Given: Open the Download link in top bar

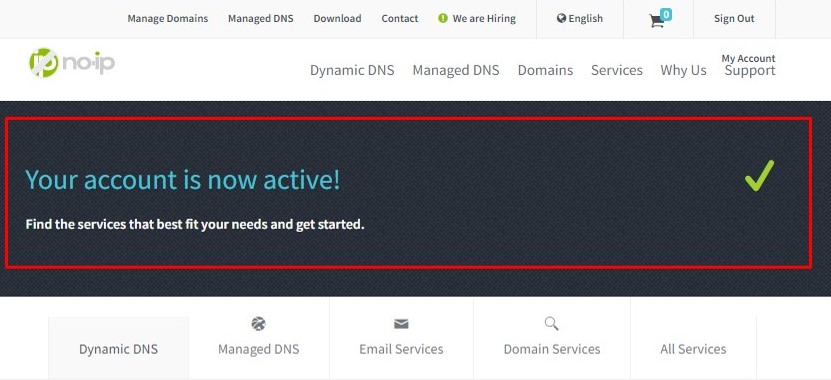Looking at the screenshot, I should pos(337,19).
